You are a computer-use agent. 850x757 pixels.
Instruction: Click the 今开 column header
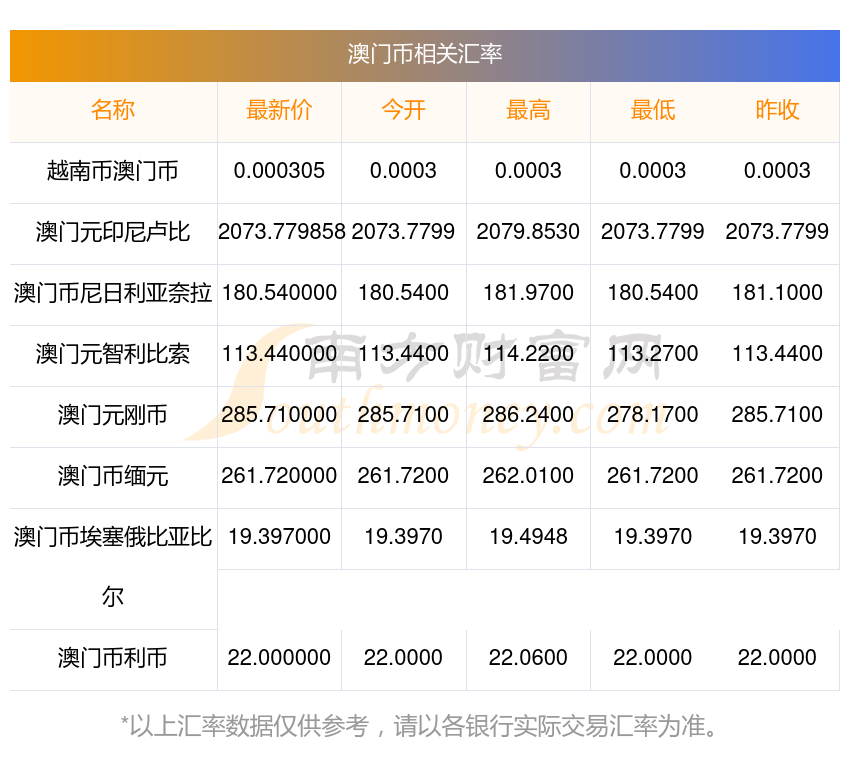coord(403,111)
